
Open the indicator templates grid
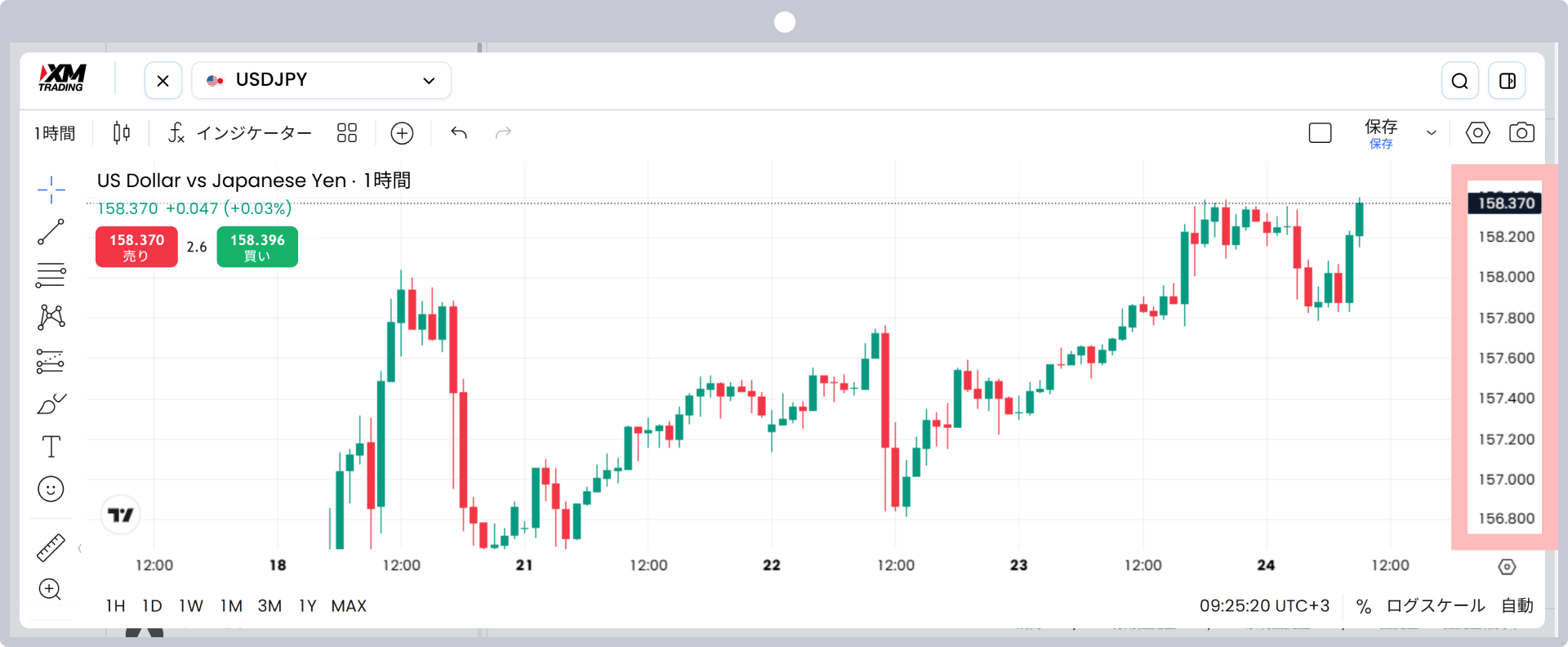click(347, 132)
